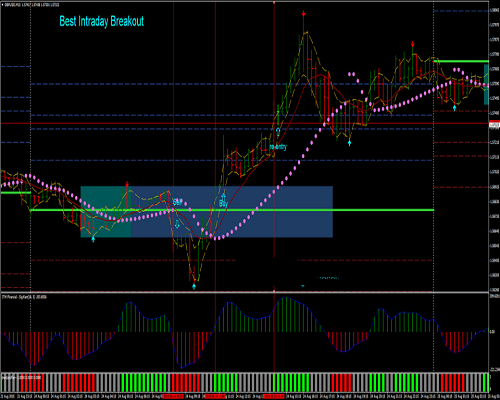Click the red down arrow above blue box

[127, 184]
